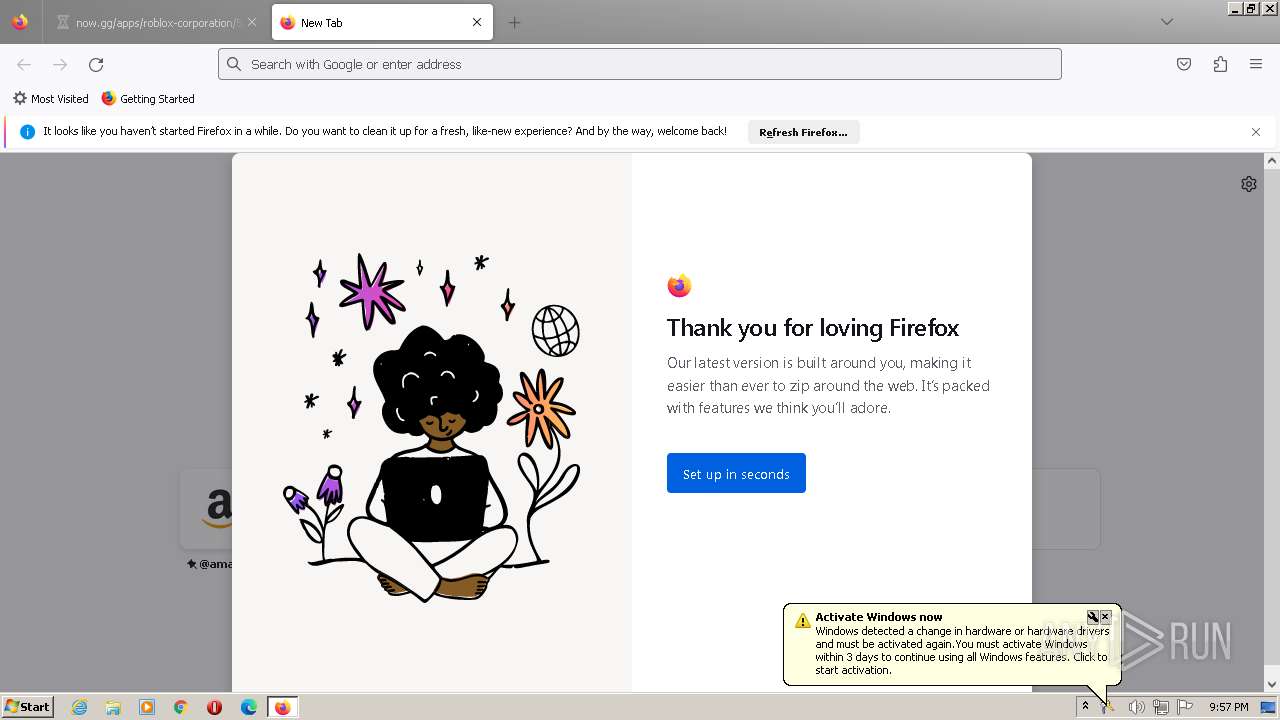Screen dimensions: 1280x720
Task: Click the Amazon shortcut tile
Action: point(206,508)
